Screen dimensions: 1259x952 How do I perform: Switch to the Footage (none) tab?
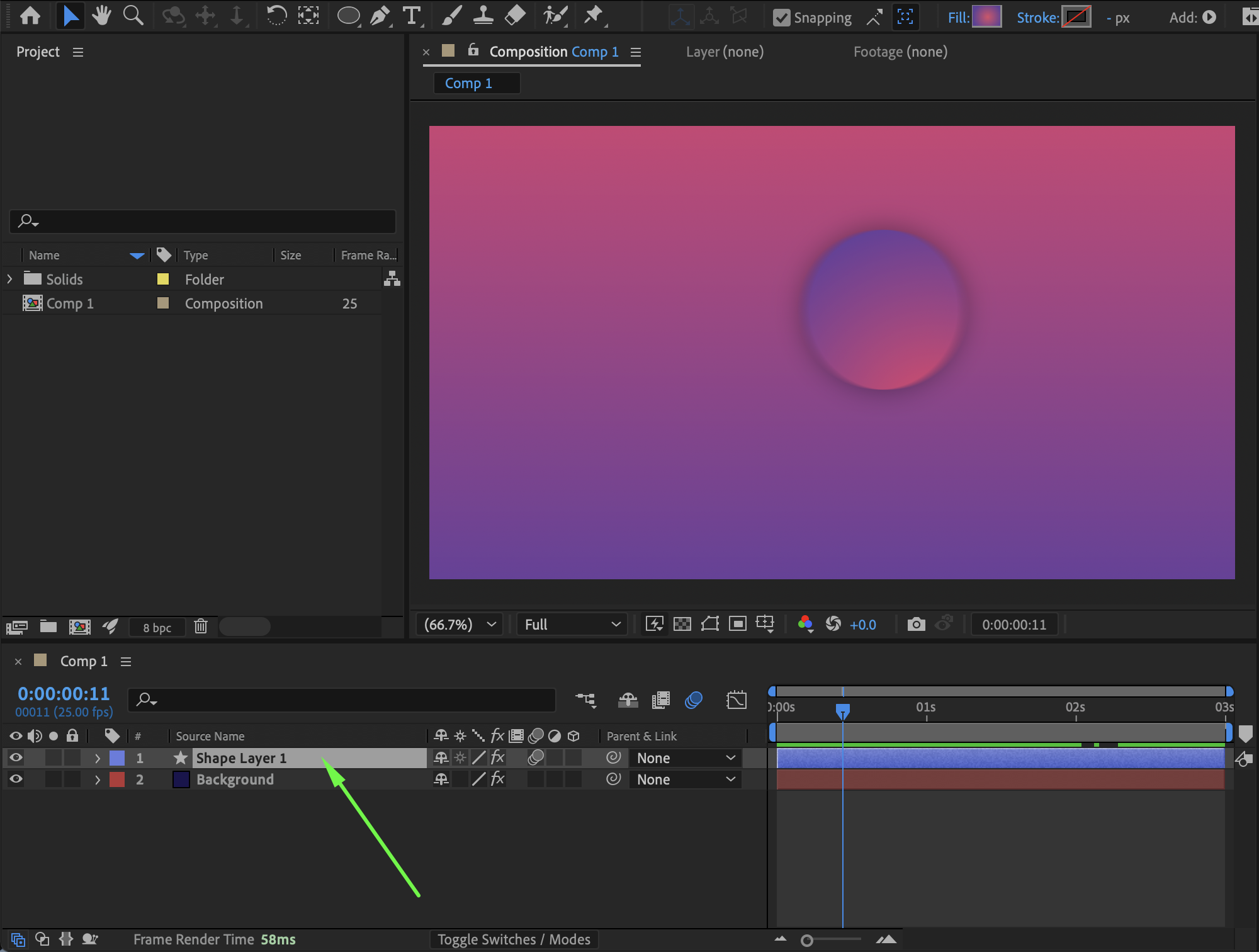point(900,52)
